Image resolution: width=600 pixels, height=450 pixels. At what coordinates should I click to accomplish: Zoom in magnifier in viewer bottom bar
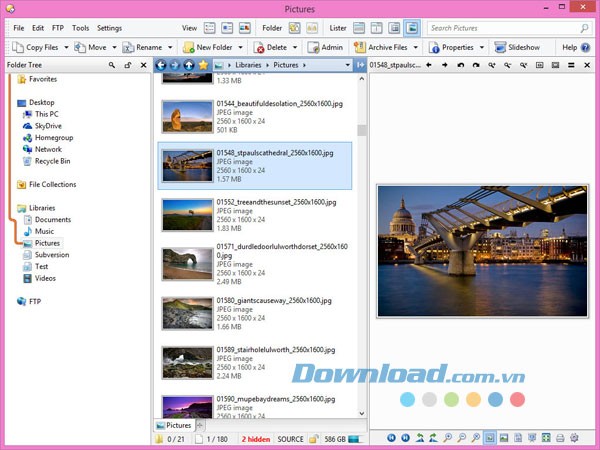point(447,438)
